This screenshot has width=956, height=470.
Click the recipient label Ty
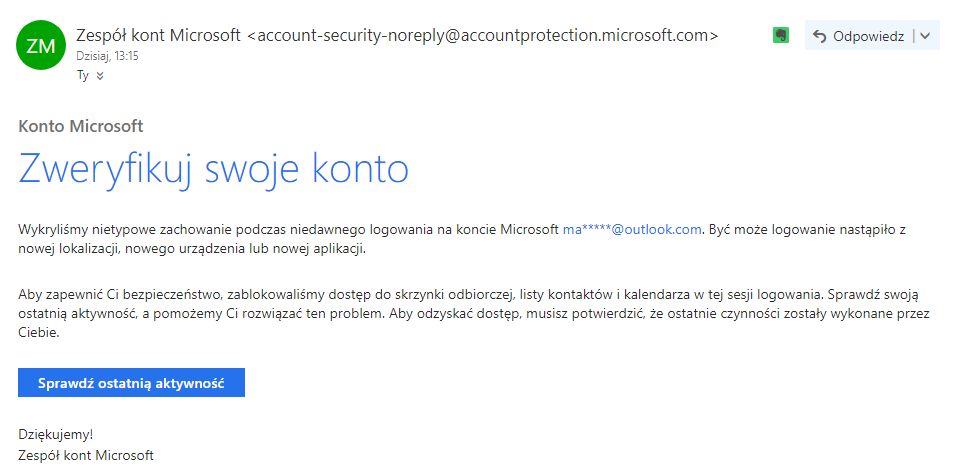[83, 75]
